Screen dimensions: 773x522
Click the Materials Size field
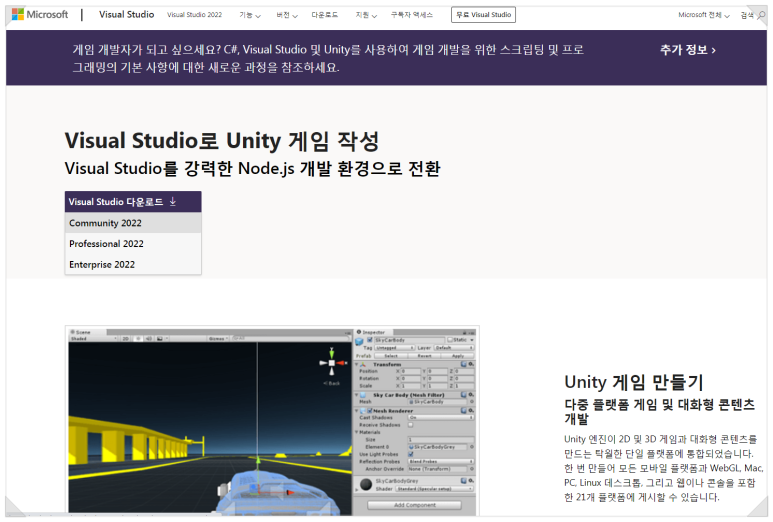pos(441,440)
